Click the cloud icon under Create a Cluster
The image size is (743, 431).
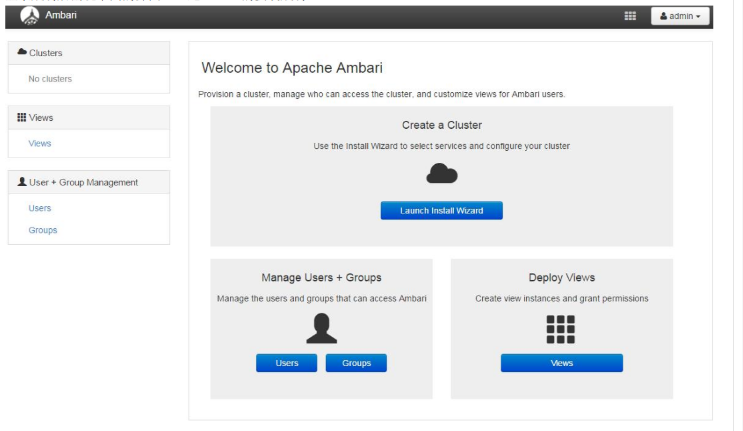tap(441, 175)
